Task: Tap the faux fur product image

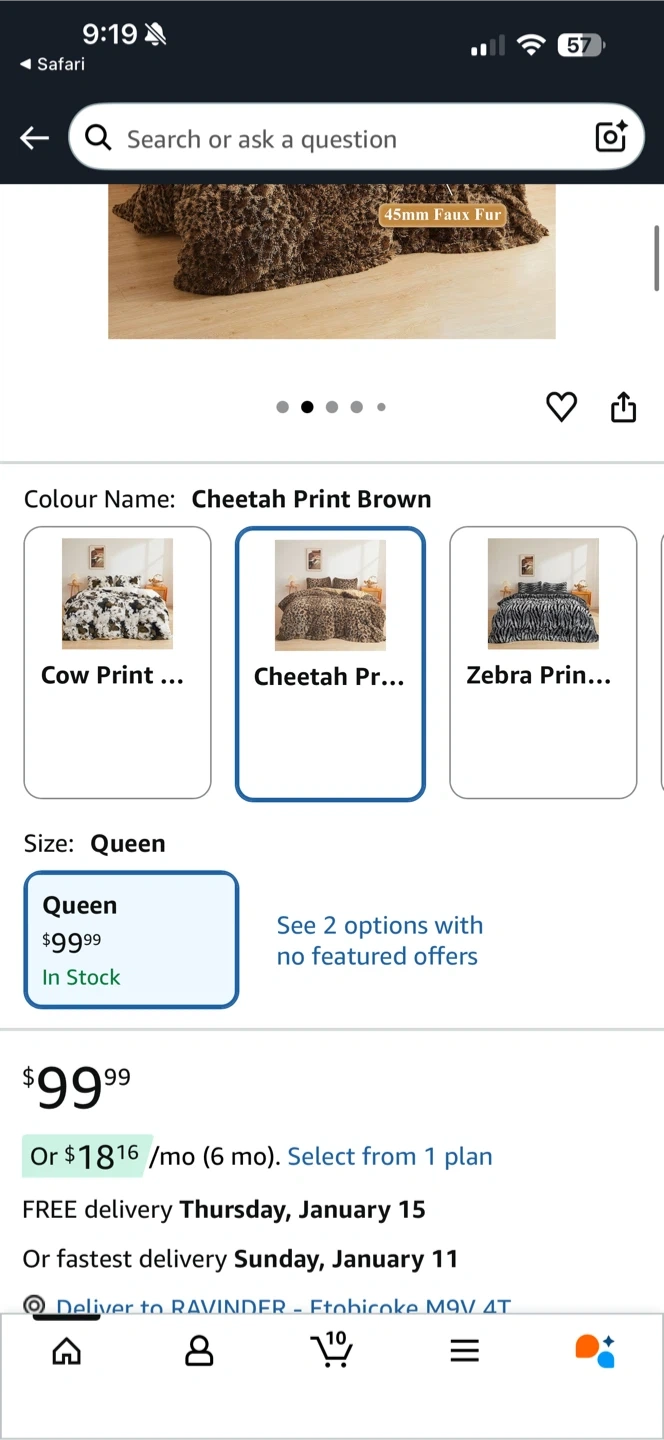Action: 331,262
